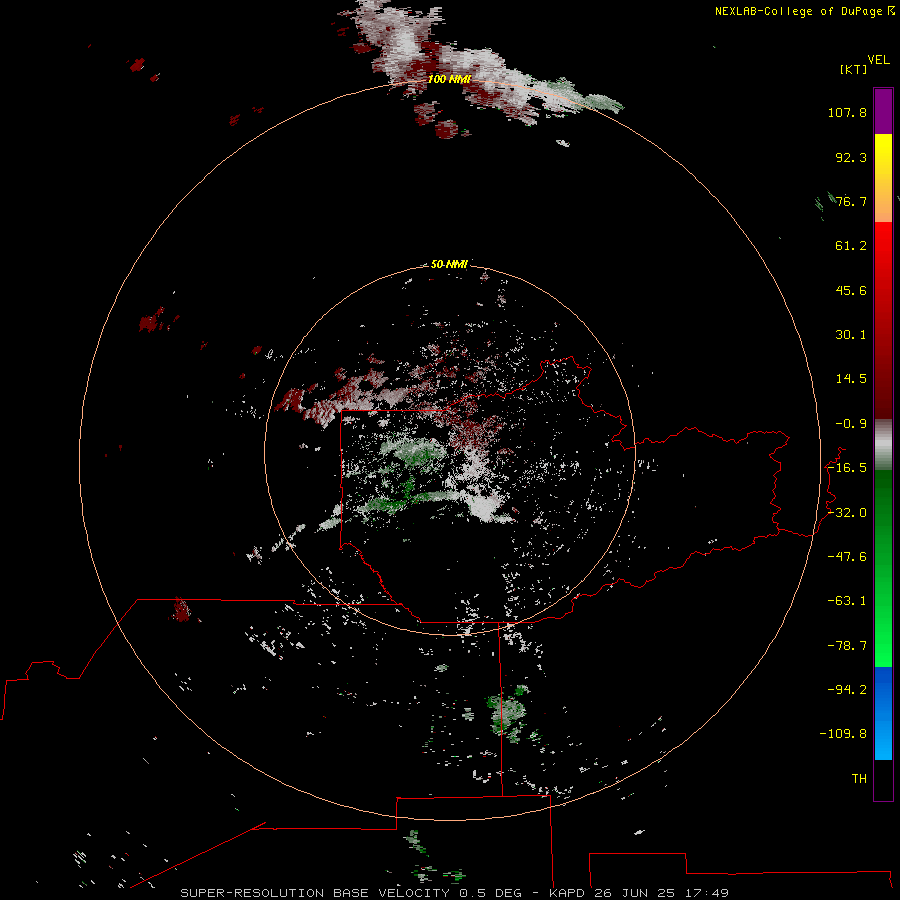Image resolution: width=900 pixels, height=900 pixels.
Task: Click the blue segment of the color bar
Action: [x=883, y=713]
